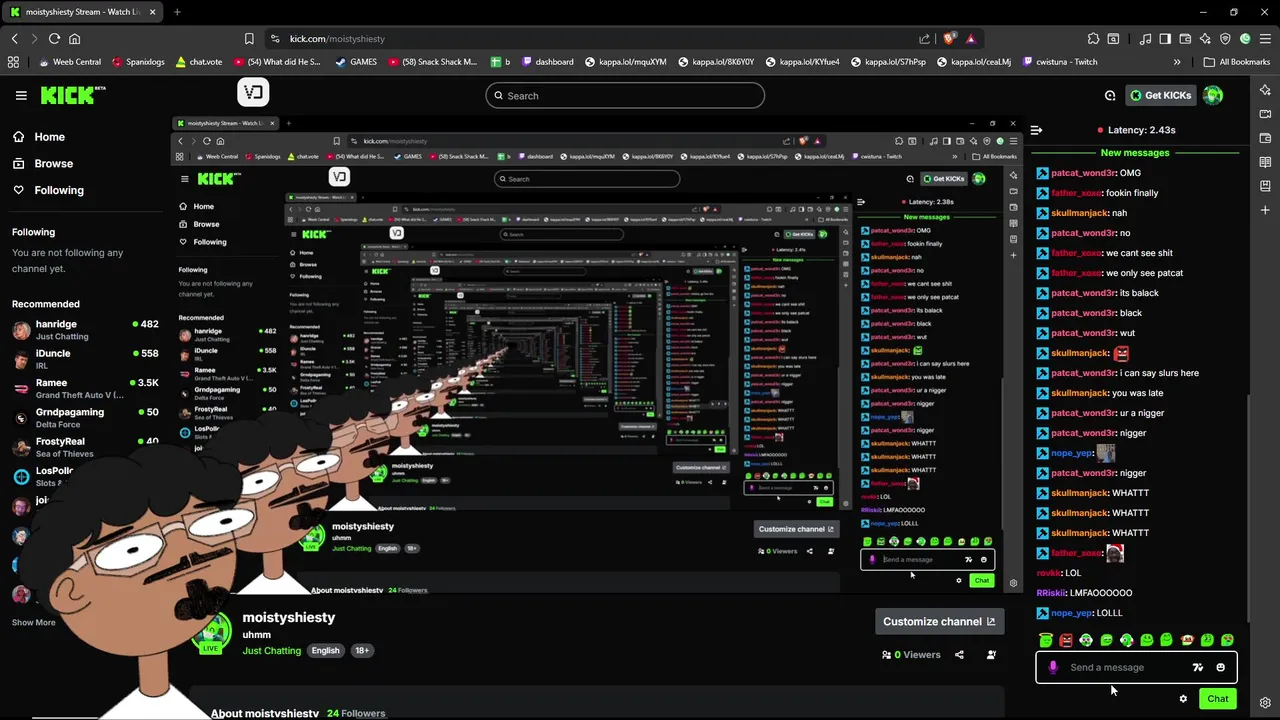
Task: Jump to New messages banner in chat
Action: pos(1135,153)
